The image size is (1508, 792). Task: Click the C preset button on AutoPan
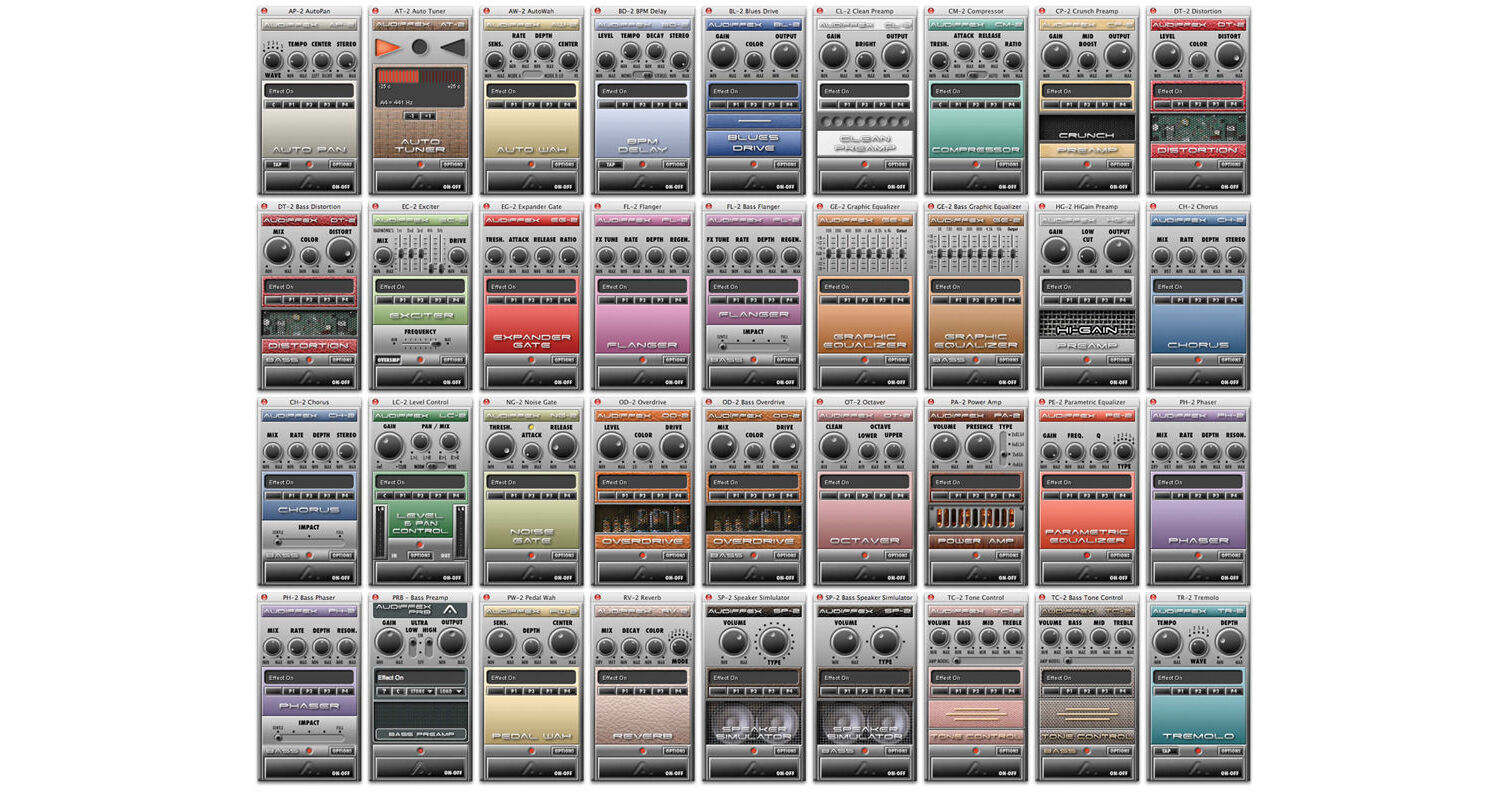point(271,104)
